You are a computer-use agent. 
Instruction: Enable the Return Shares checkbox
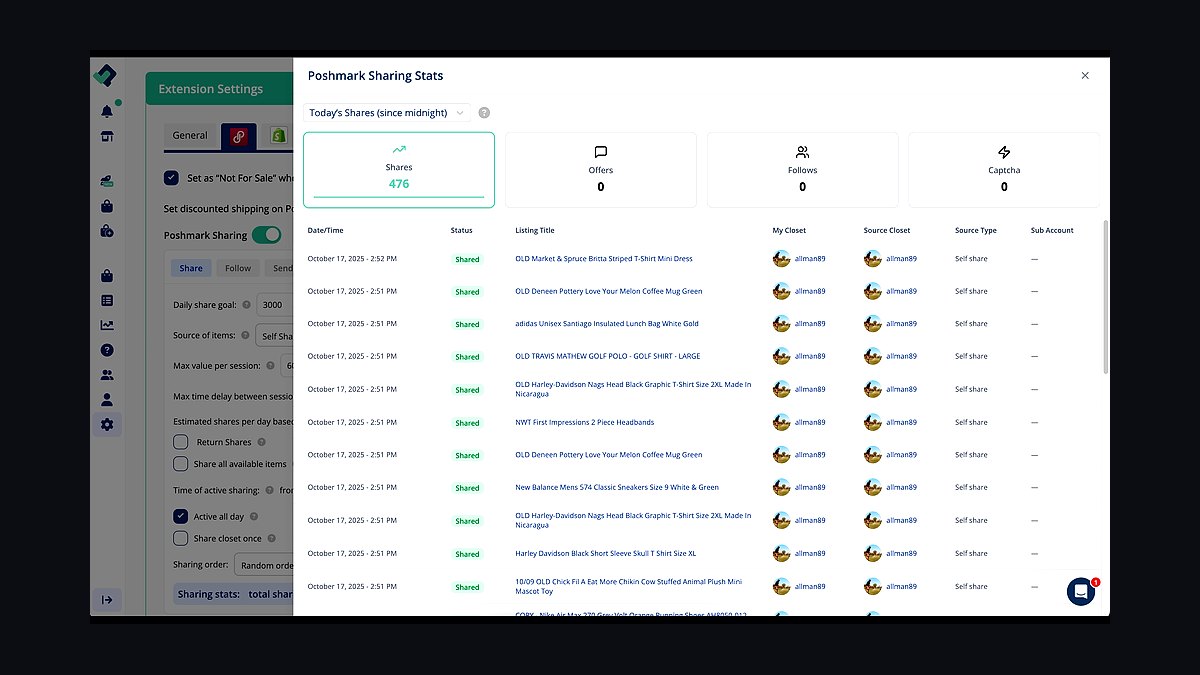[181, 442]
